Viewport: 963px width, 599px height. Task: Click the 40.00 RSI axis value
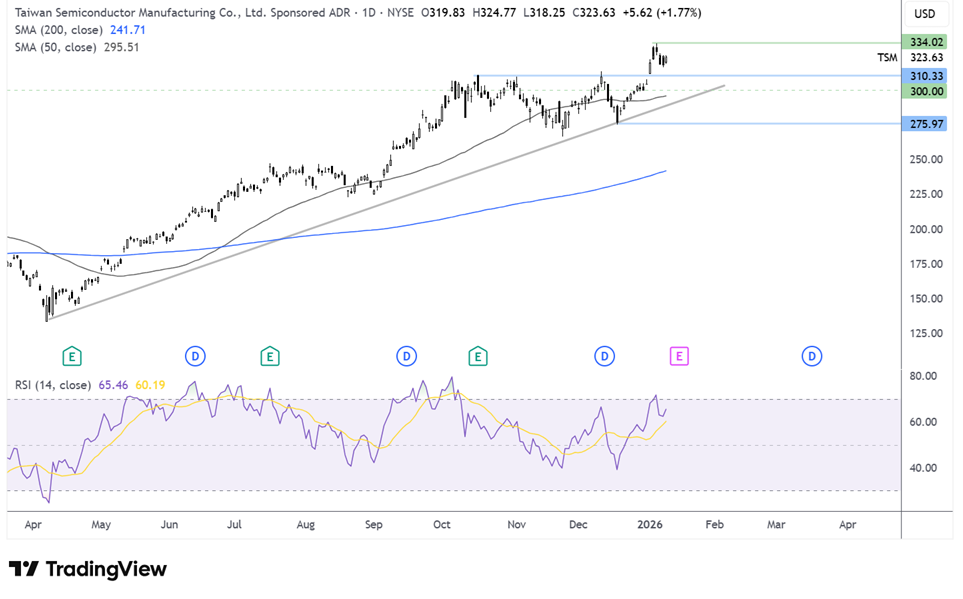click(923, 468)
